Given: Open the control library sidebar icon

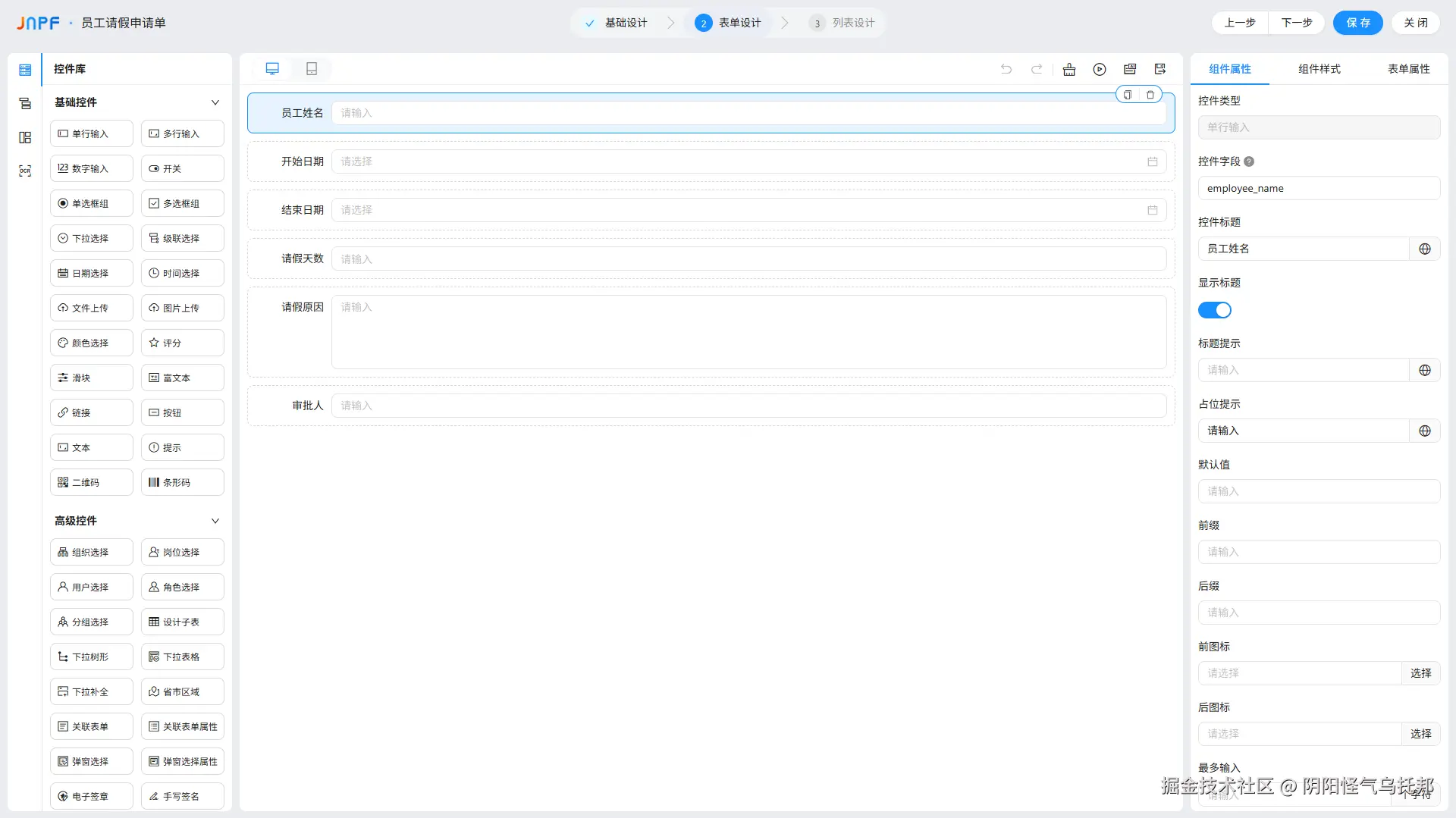Looking at the screenshot, I should point(25,70).
